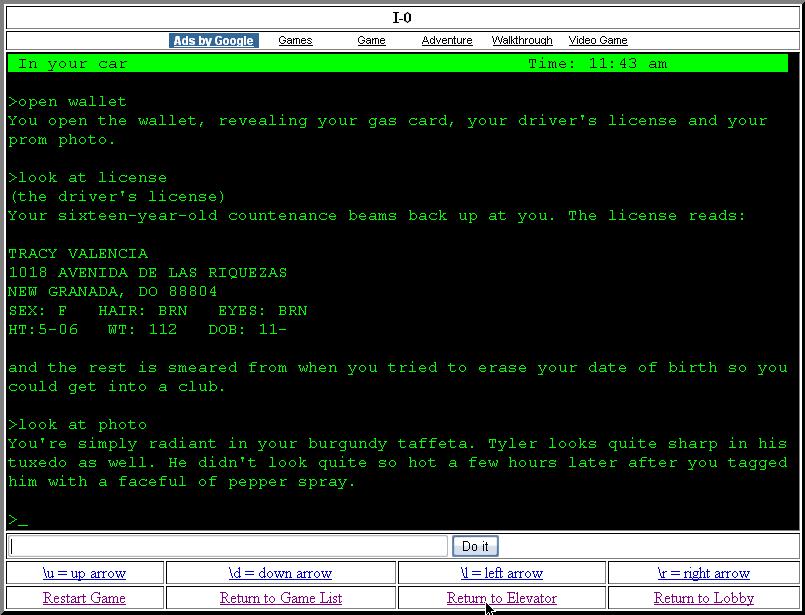Click the Ads by Google label
The height and width of the screenshot is (615, 805).
(x=214, y=41)
